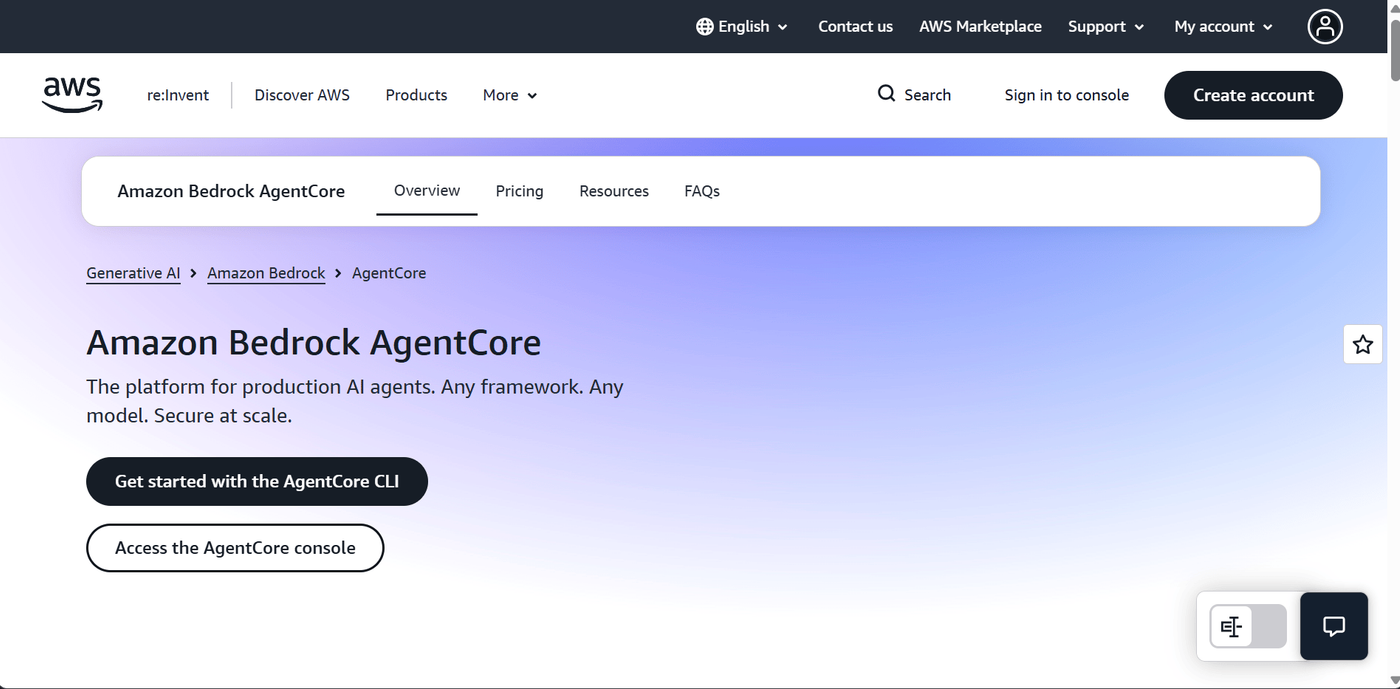Image resolution: width=1400 pixels, height=689 pixels.
Task: Click Sign in to console
Action: pyautogui.click(x=1067, y=95)
